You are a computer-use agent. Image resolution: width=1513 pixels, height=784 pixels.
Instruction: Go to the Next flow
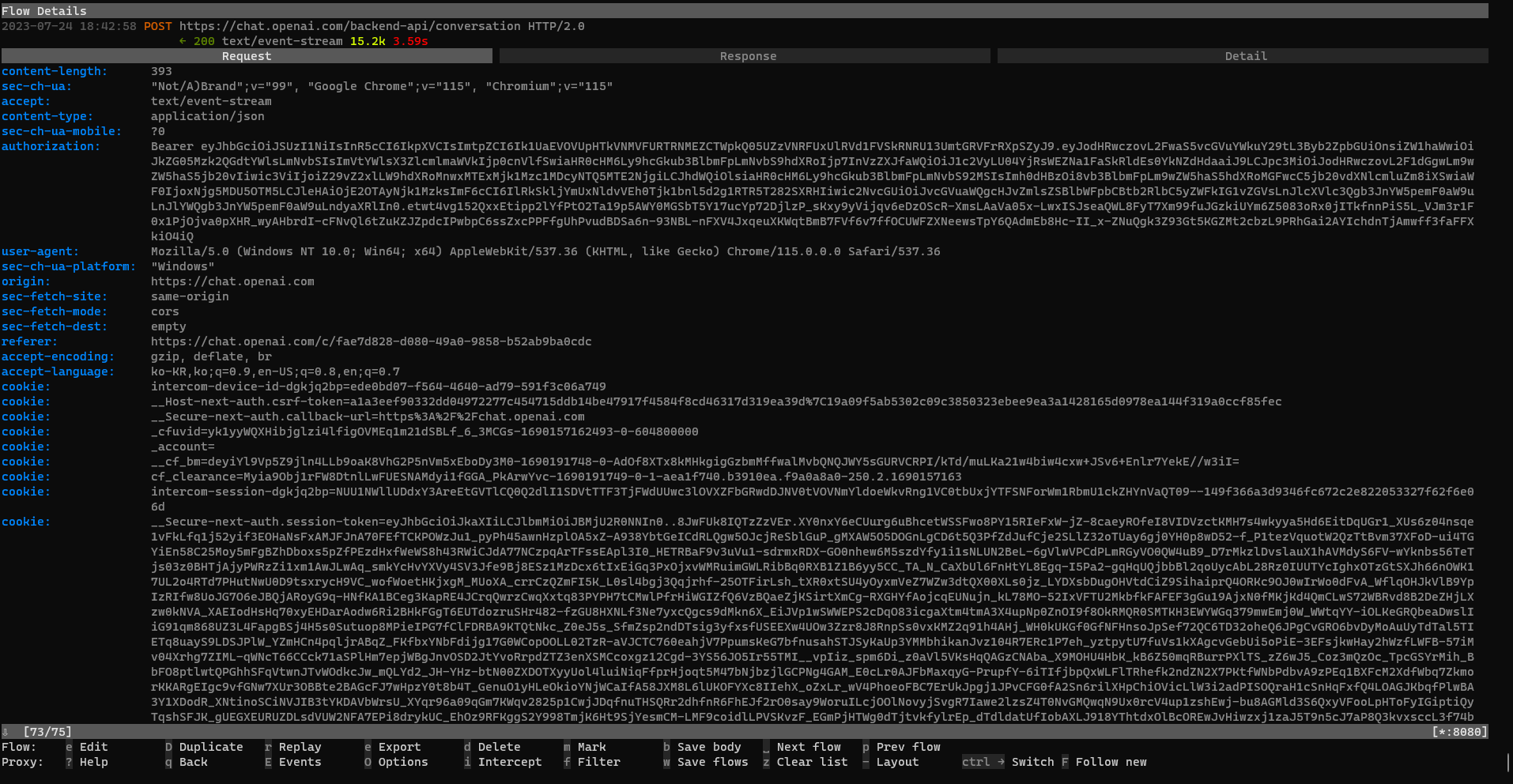[x=807, y=746]
